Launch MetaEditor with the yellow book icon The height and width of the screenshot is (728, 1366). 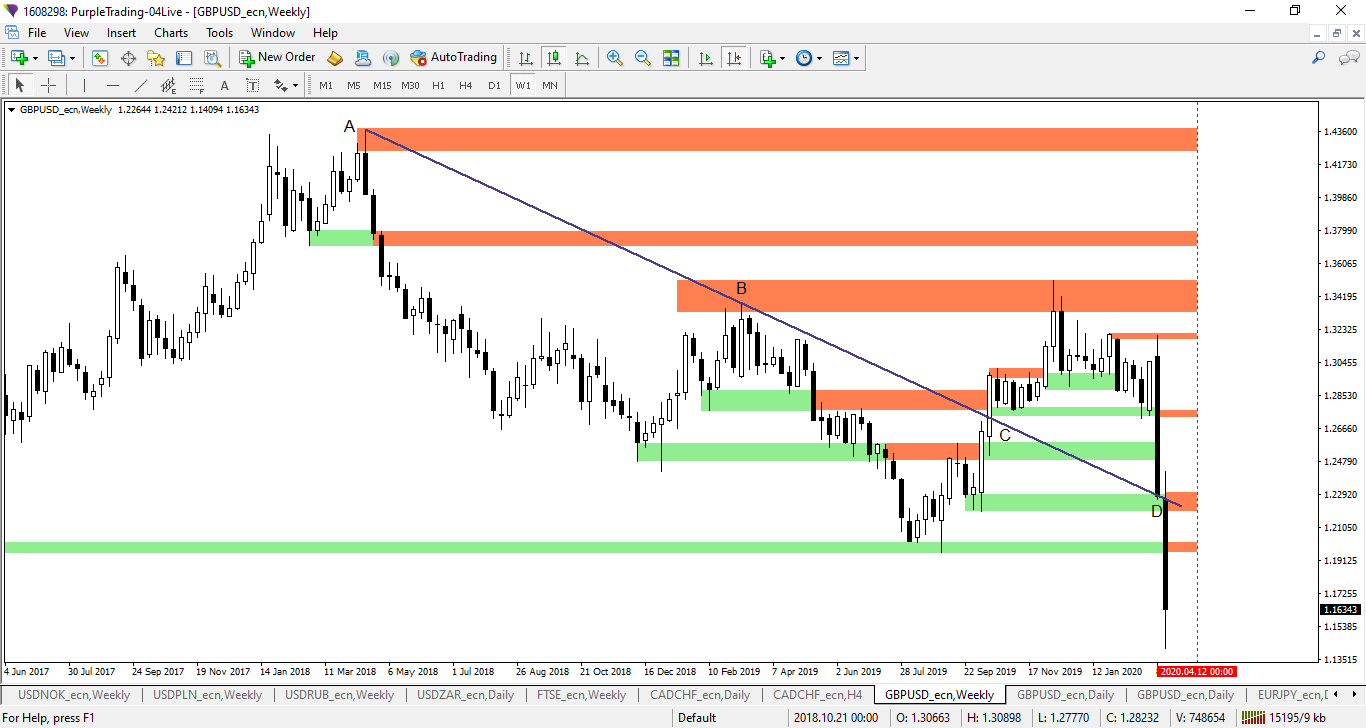click(335, 58)
